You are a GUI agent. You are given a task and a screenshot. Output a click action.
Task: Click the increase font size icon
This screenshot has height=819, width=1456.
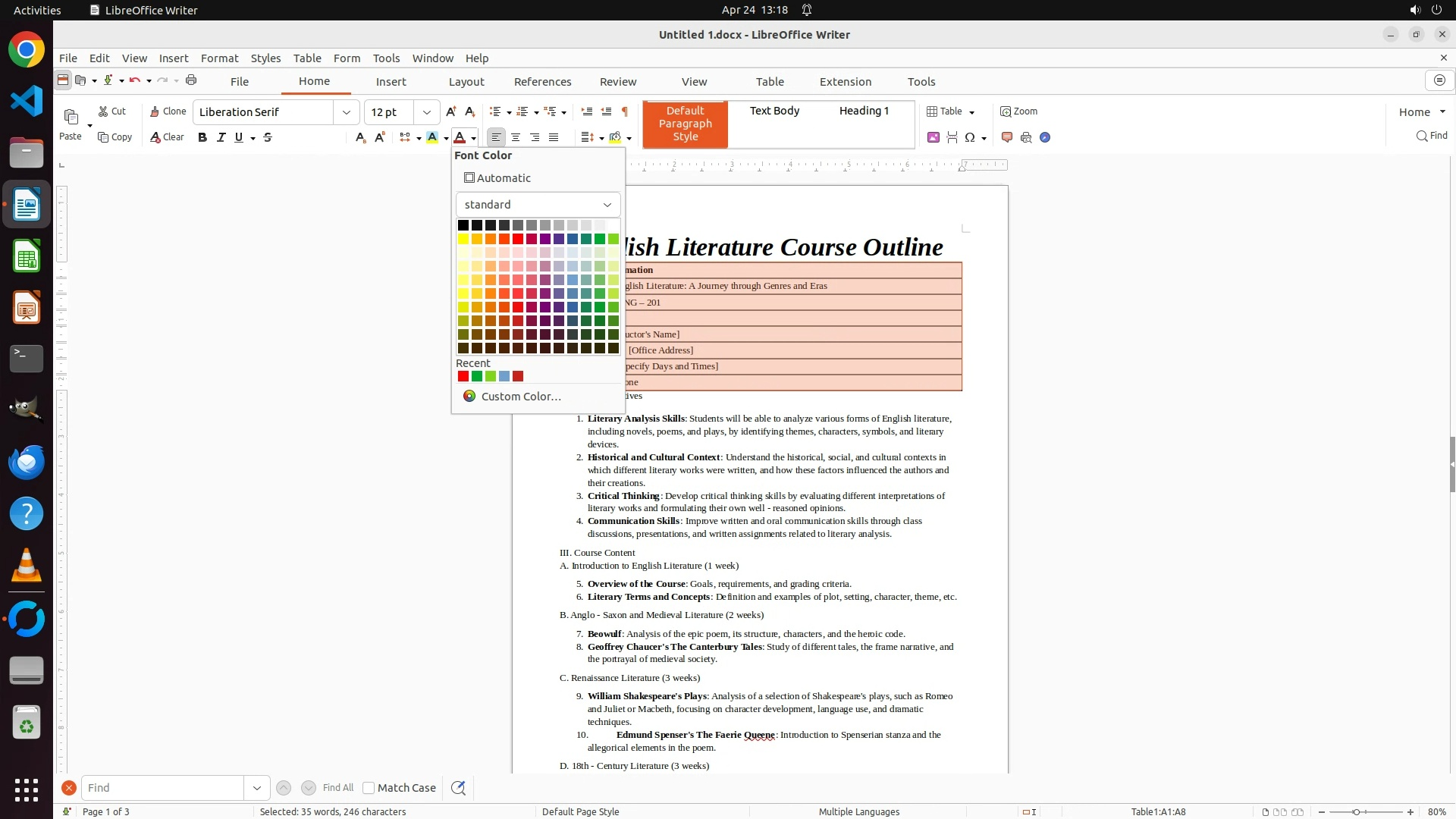(450, 111)
